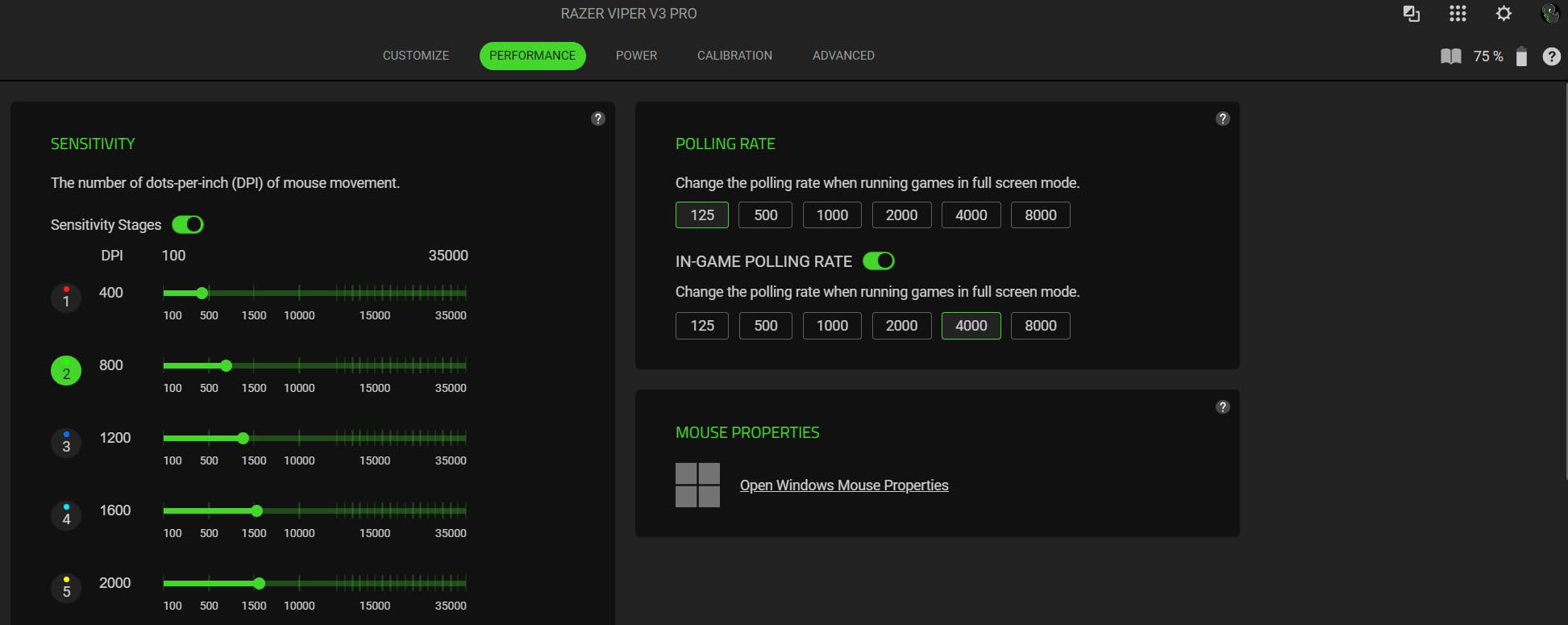Switch to the Customize tab
The width and height of the screenshot is (1568, 625).
click(416, 56)
